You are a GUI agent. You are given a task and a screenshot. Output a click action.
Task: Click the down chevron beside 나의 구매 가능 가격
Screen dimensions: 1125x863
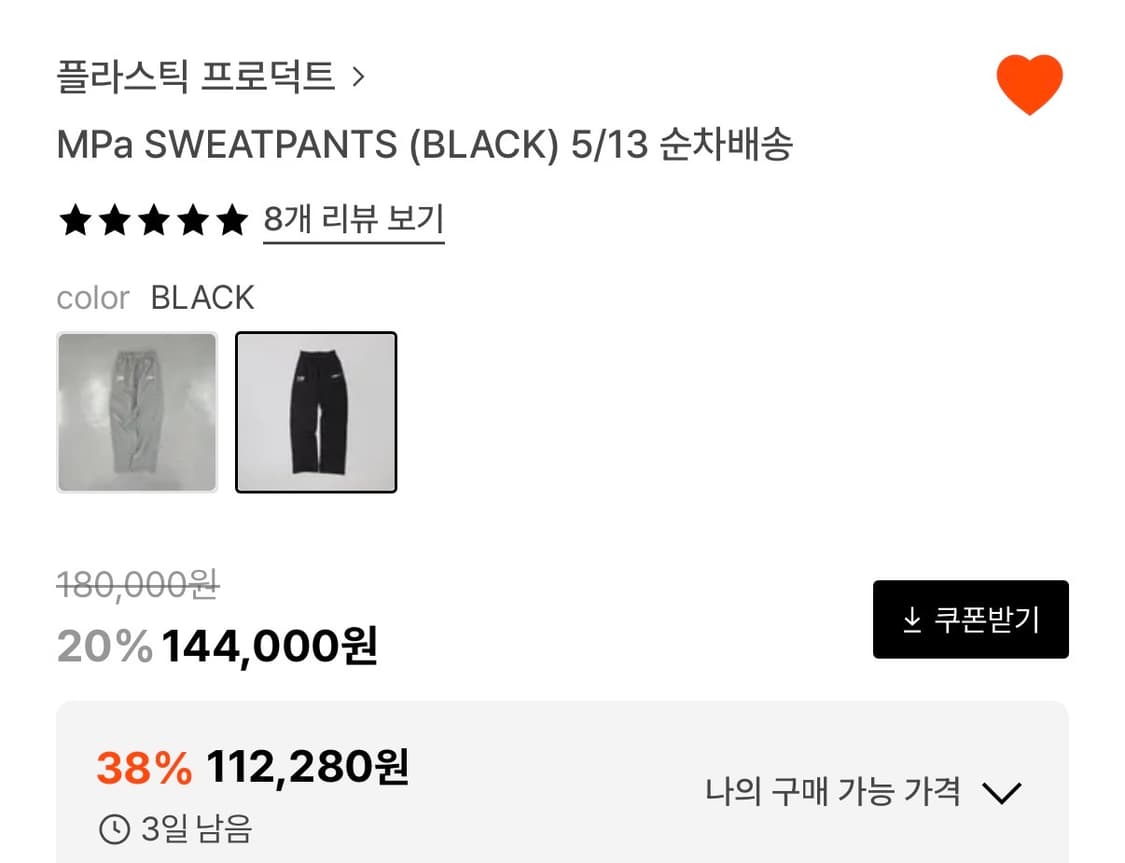coord(1001,793)
